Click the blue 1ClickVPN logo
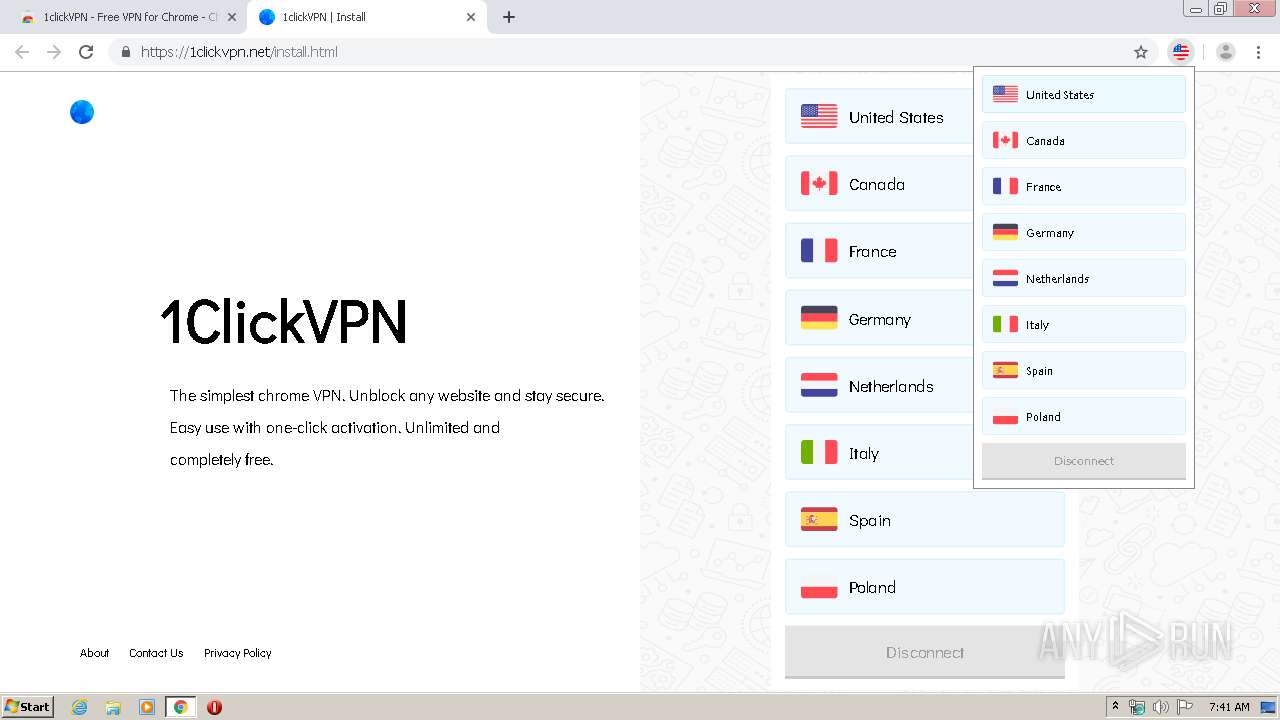Image resolution: width=1280 pixels, height=720 pixels. 82,112
